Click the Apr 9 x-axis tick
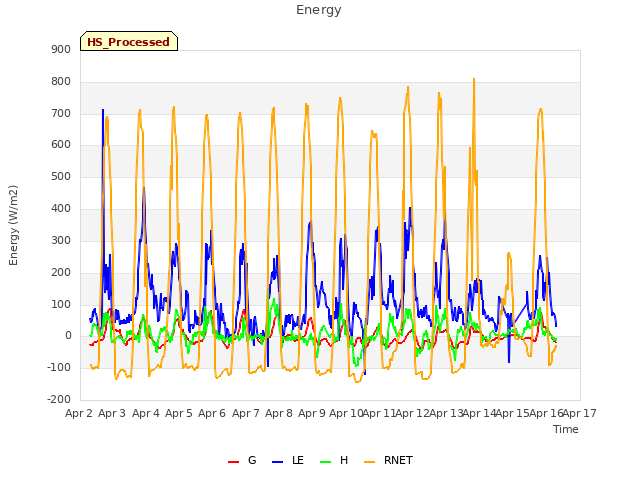640x480 pixels. 312,413
